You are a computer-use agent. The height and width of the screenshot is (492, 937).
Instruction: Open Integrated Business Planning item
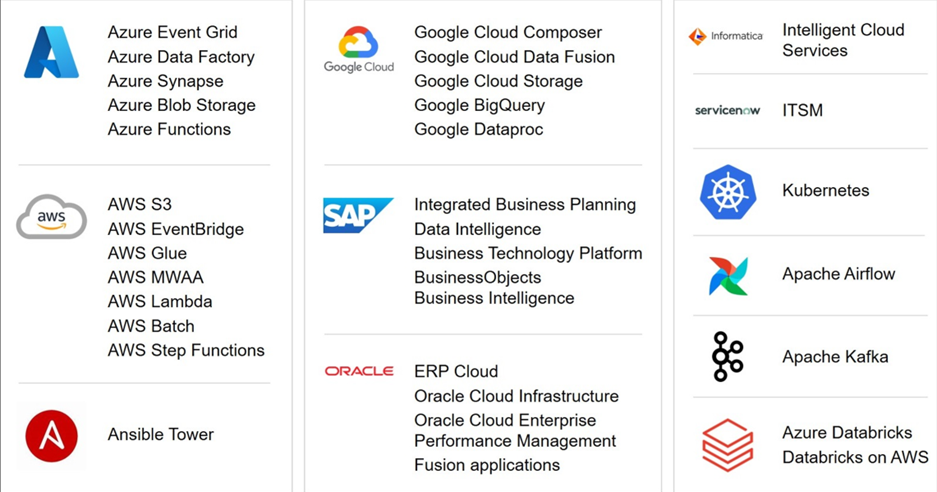click(x=525, y=205)
